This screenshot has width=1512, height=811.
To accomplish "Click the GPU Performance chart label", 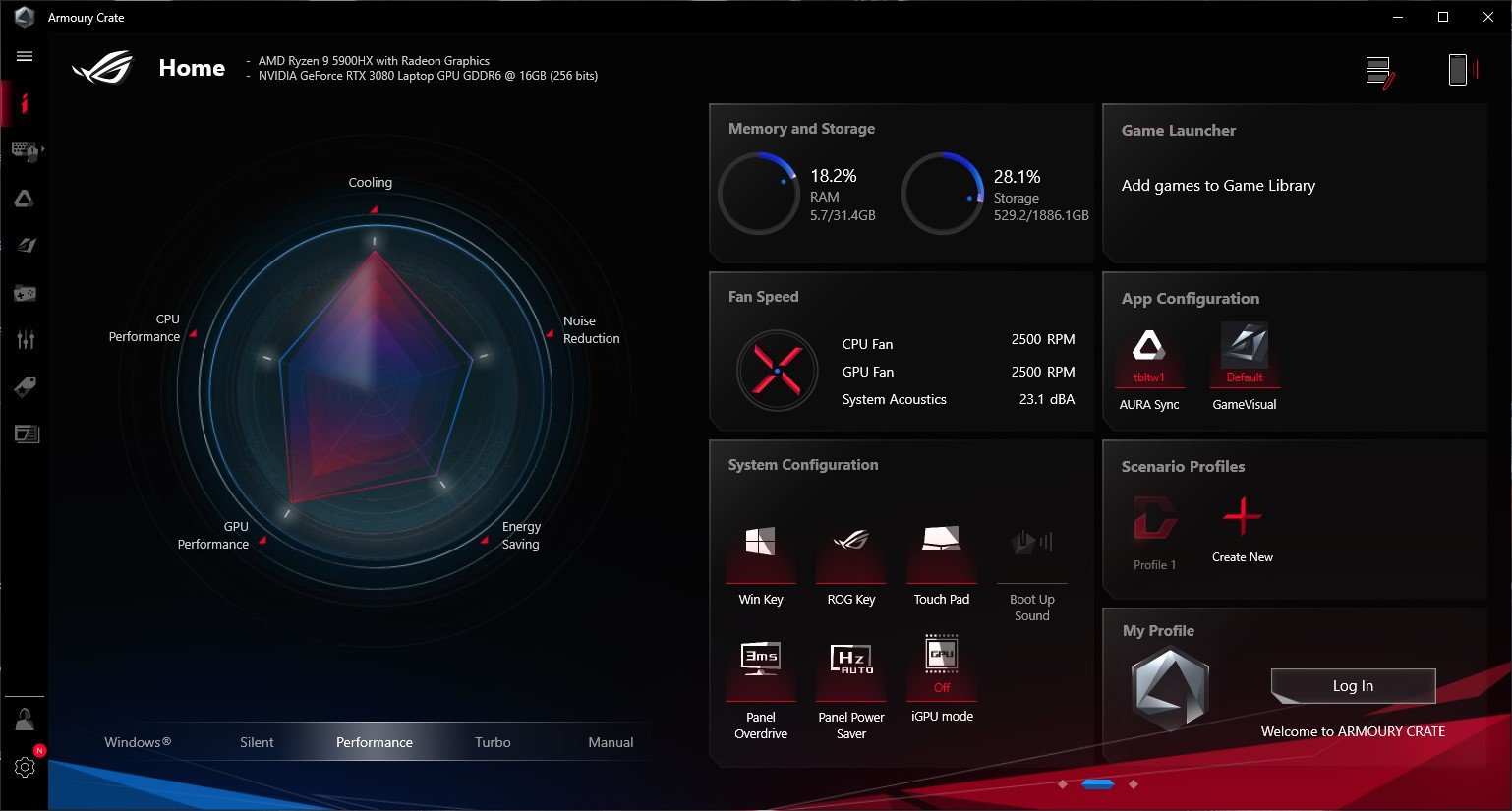I will pyautogui.click(x=213, y=535).
